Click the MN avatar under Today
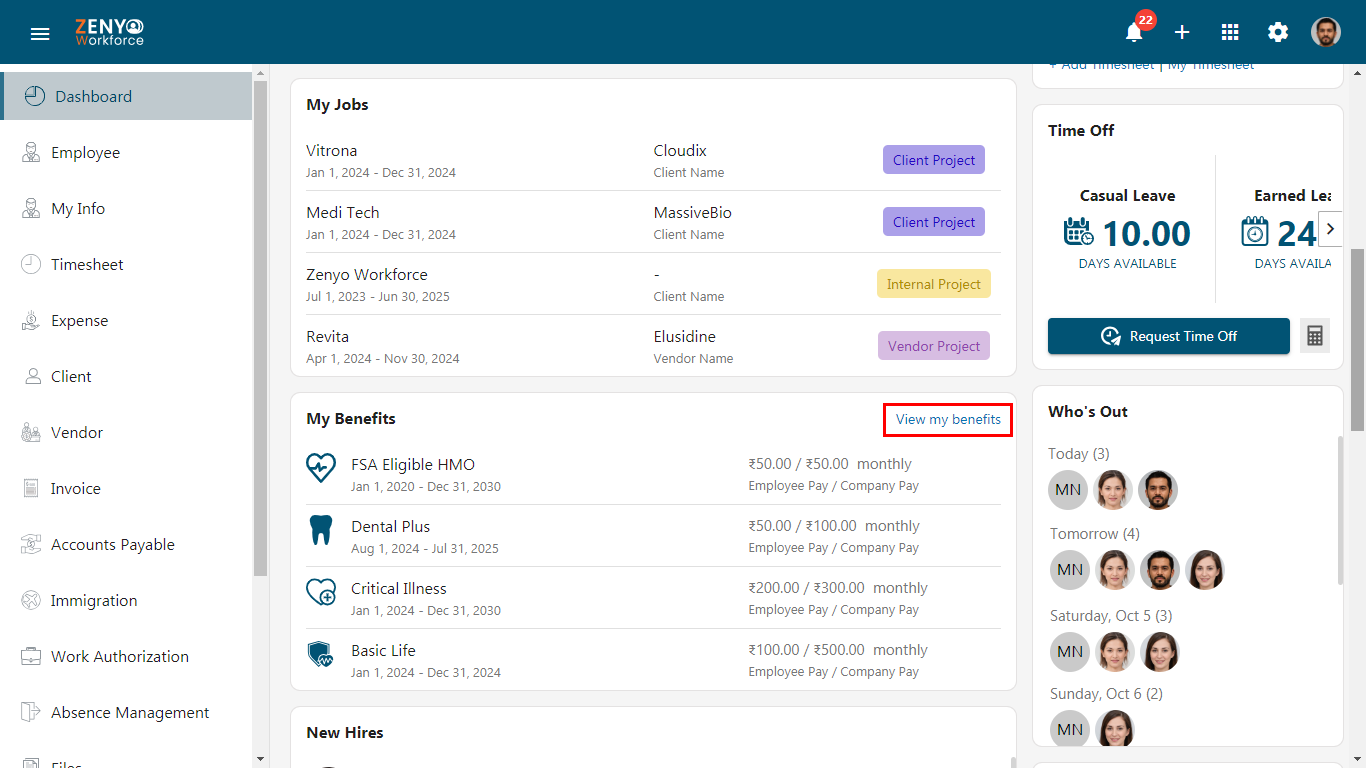This screenshot has height=768, width=1366. pos(1068,490)
